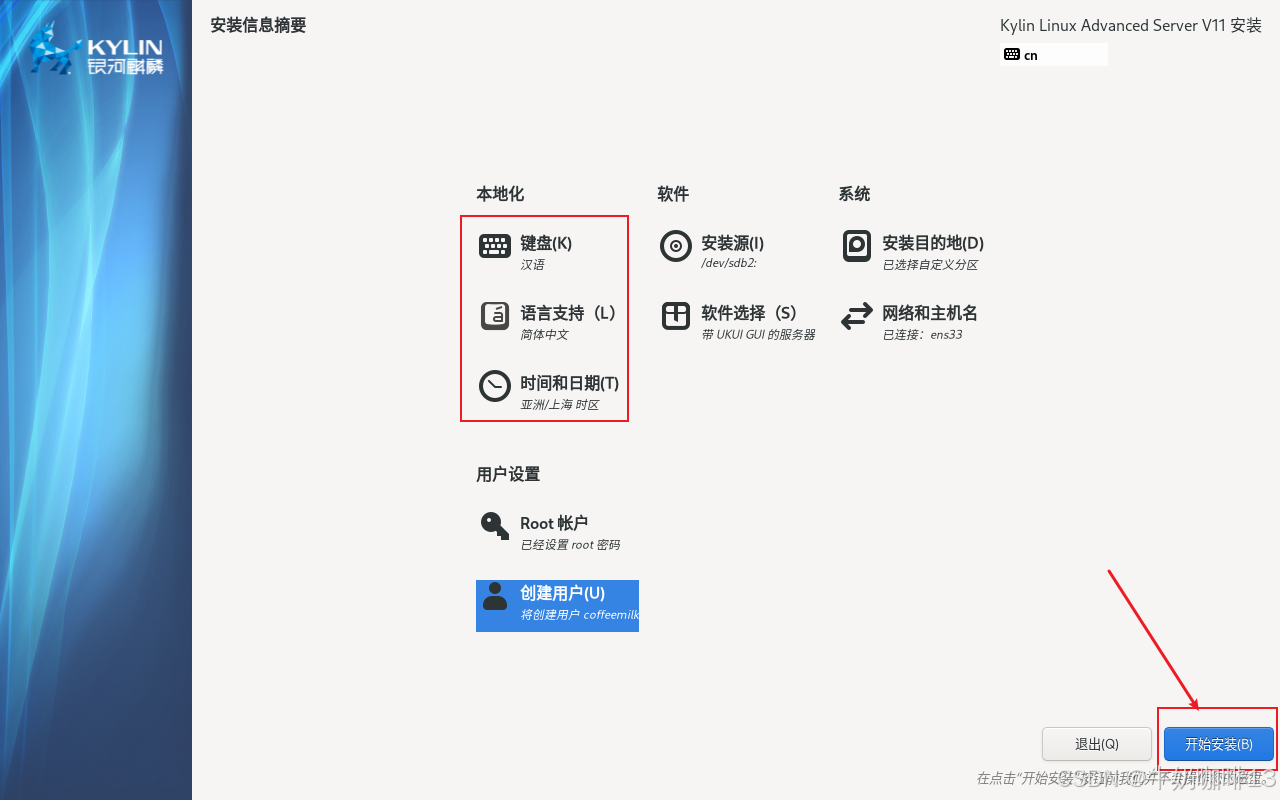This screenshot has height=800, width=1280.
Task: Click the 汉语 keyboard status text
Action: click(533, 265)
